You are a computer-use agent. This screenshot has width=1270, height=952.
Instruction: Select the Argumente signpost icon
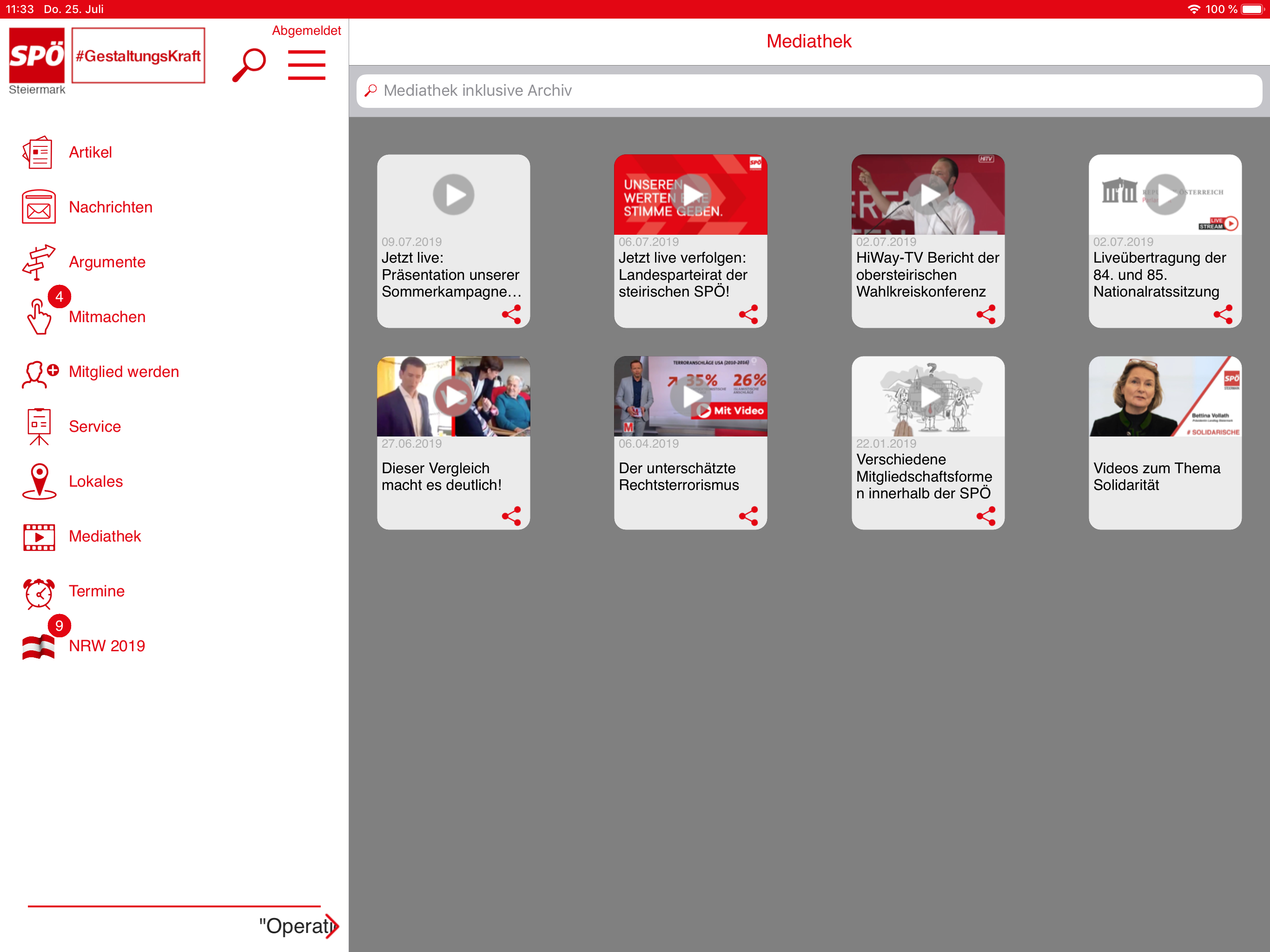tap(38, 262)
